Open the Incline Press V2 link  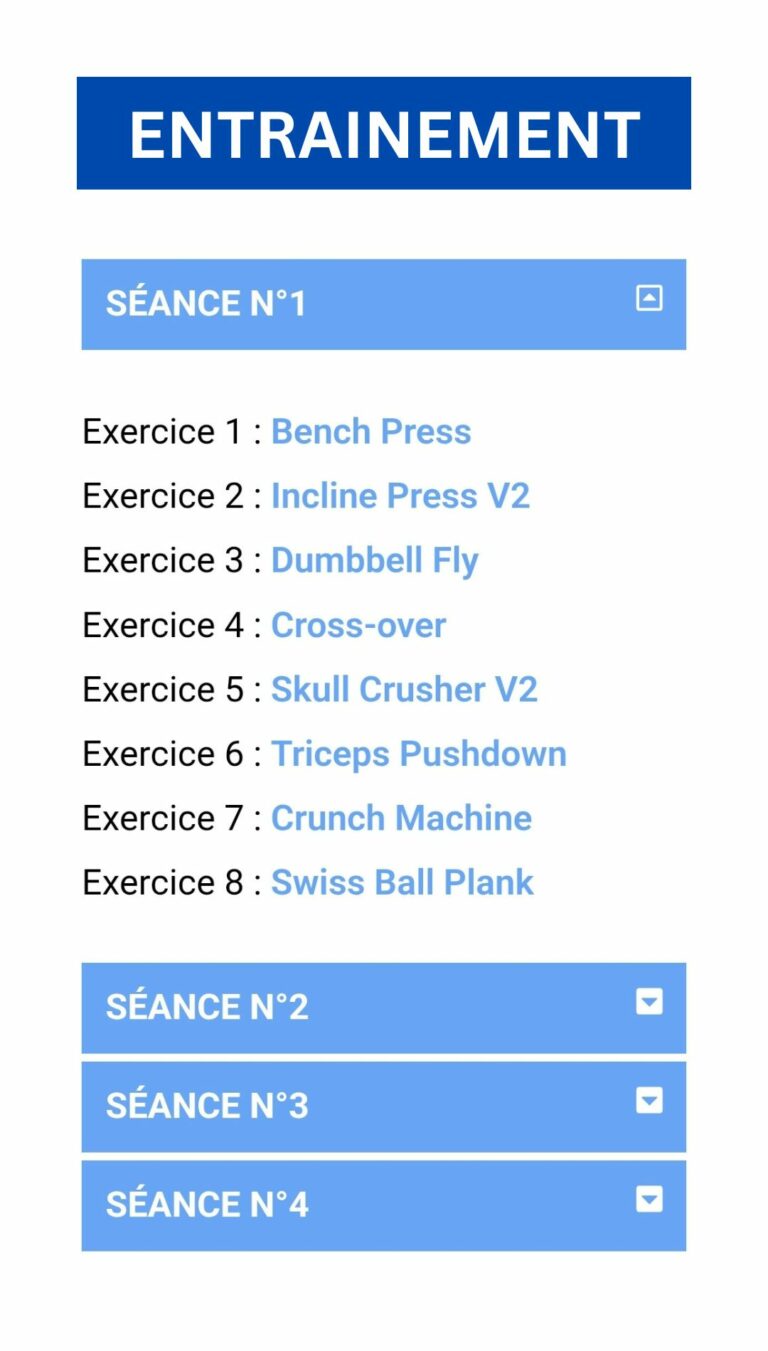tap(400, 496)
